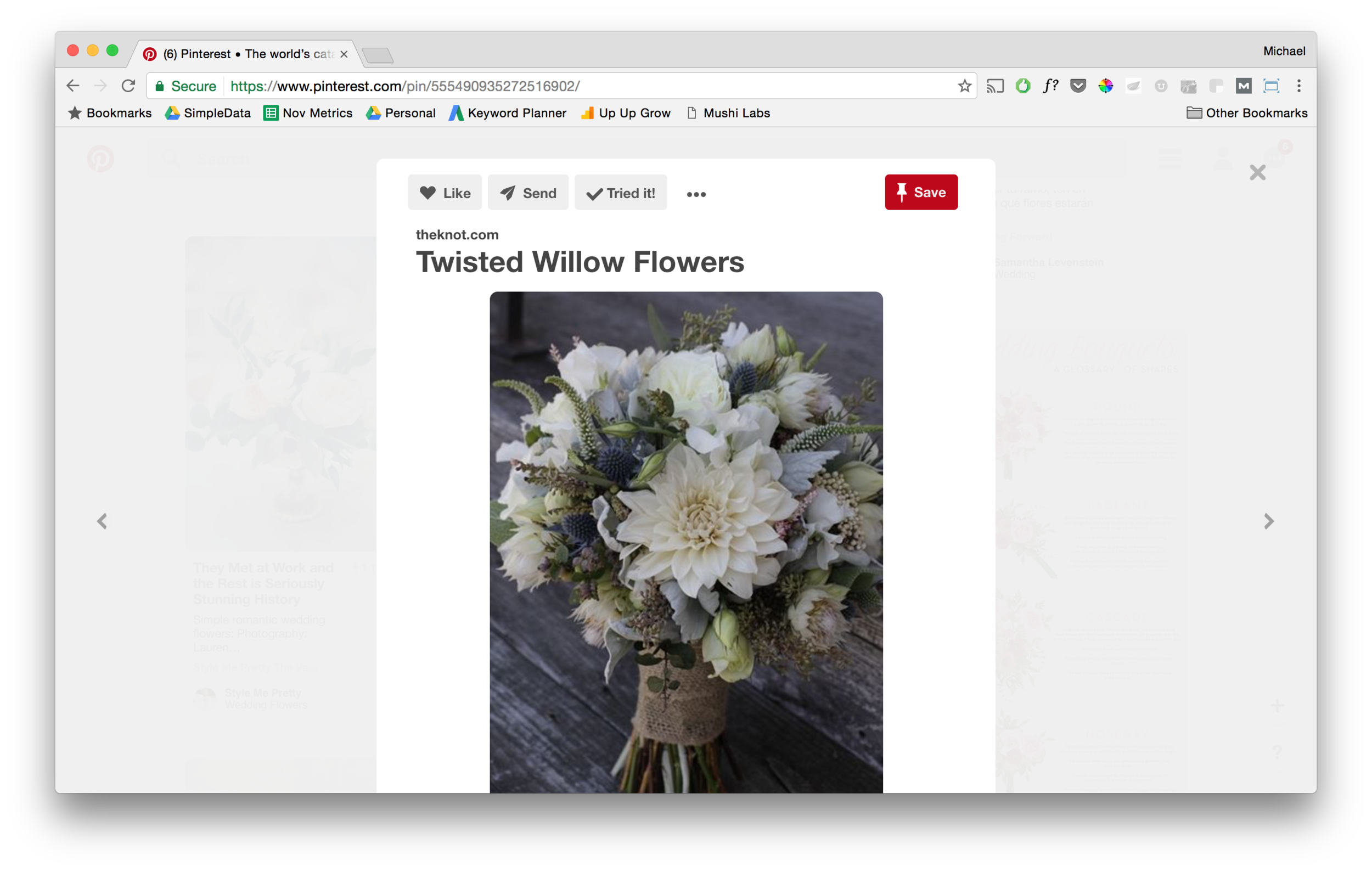Click the browser back arrow
The height and width of the screenshot is (872, 1372).
[x=73, y=86]
